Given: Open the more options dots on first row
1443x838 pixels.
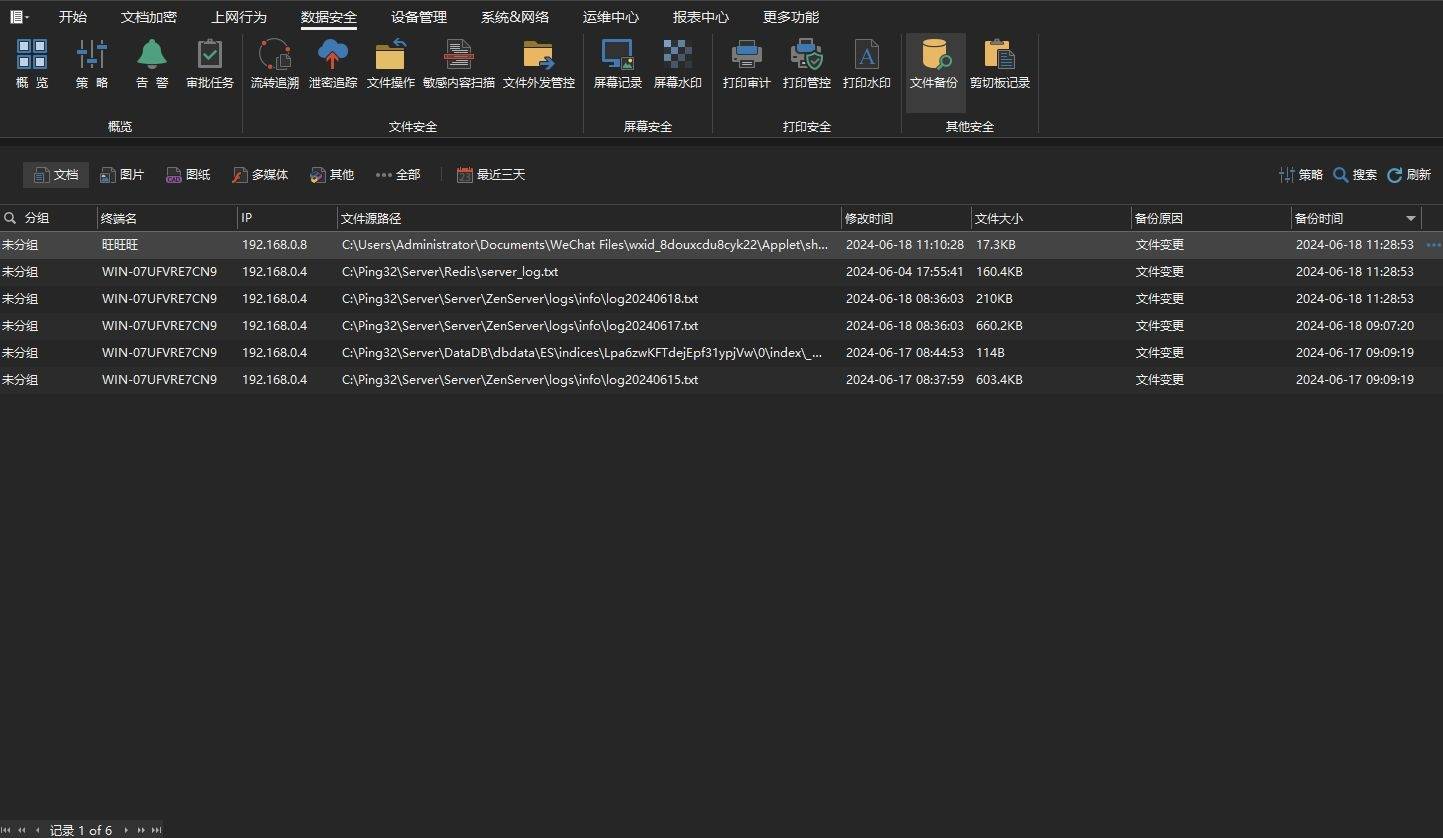Looking at the screenshot, I should click(x=1433, y=245).
